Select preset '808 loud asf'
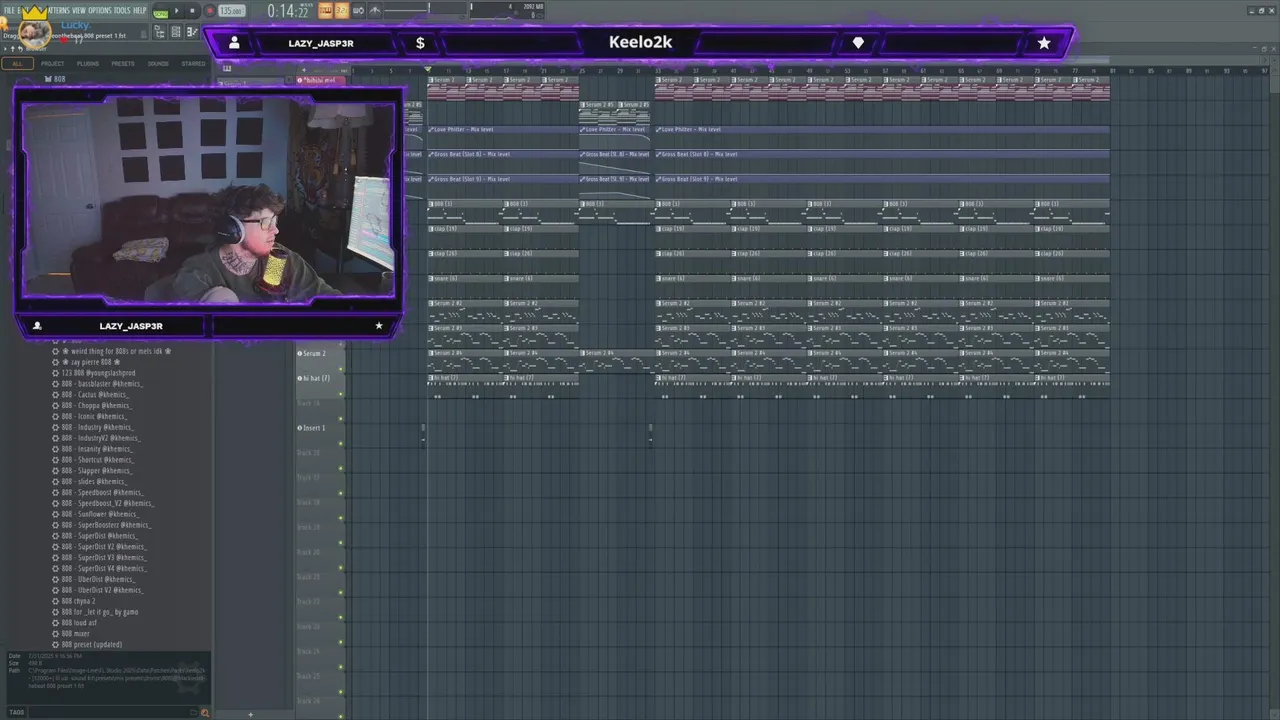1280x720 pixels. pyautogui.click(x=79, y=622)
